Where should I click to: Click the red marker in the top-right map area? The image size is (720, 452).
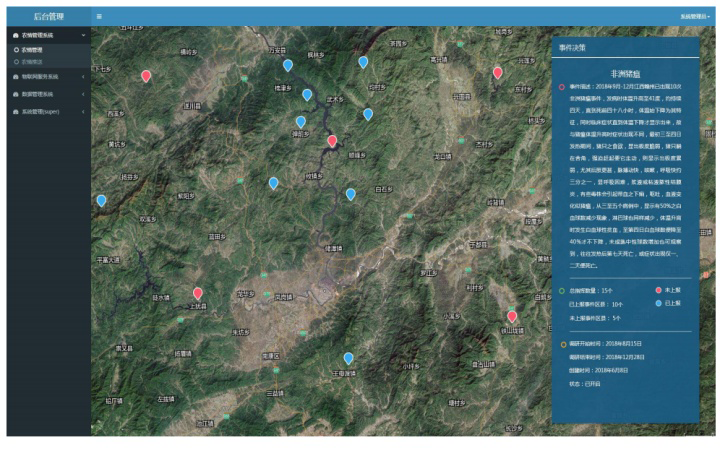497,72
